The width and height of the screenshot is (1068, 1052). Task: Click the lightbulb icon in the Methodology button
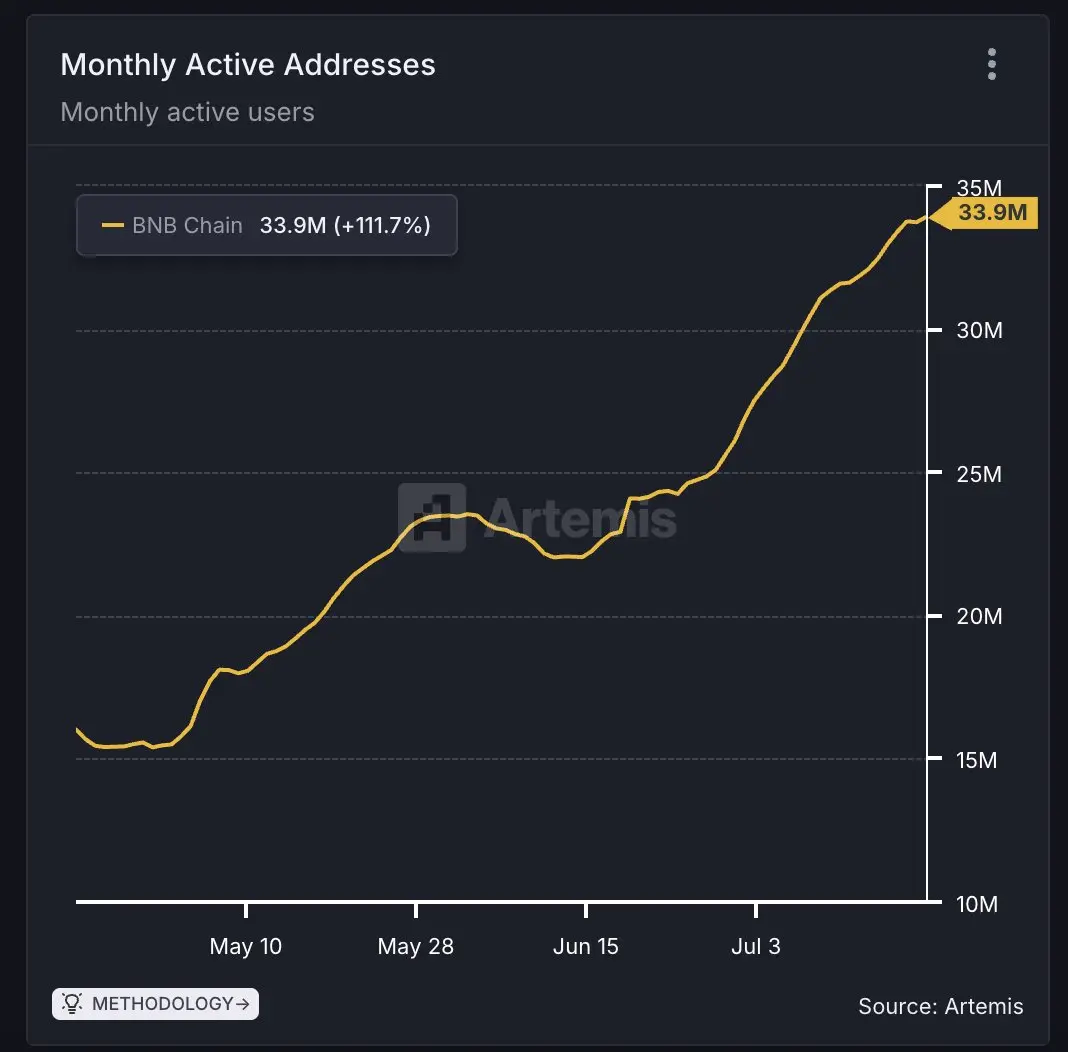tap(72, 1003)
